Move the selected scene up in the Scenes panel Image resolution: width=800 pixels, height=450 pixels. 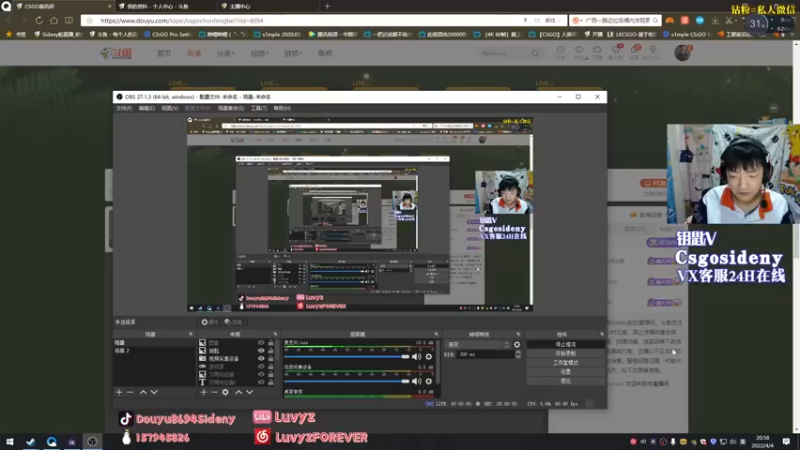[143, 392]
